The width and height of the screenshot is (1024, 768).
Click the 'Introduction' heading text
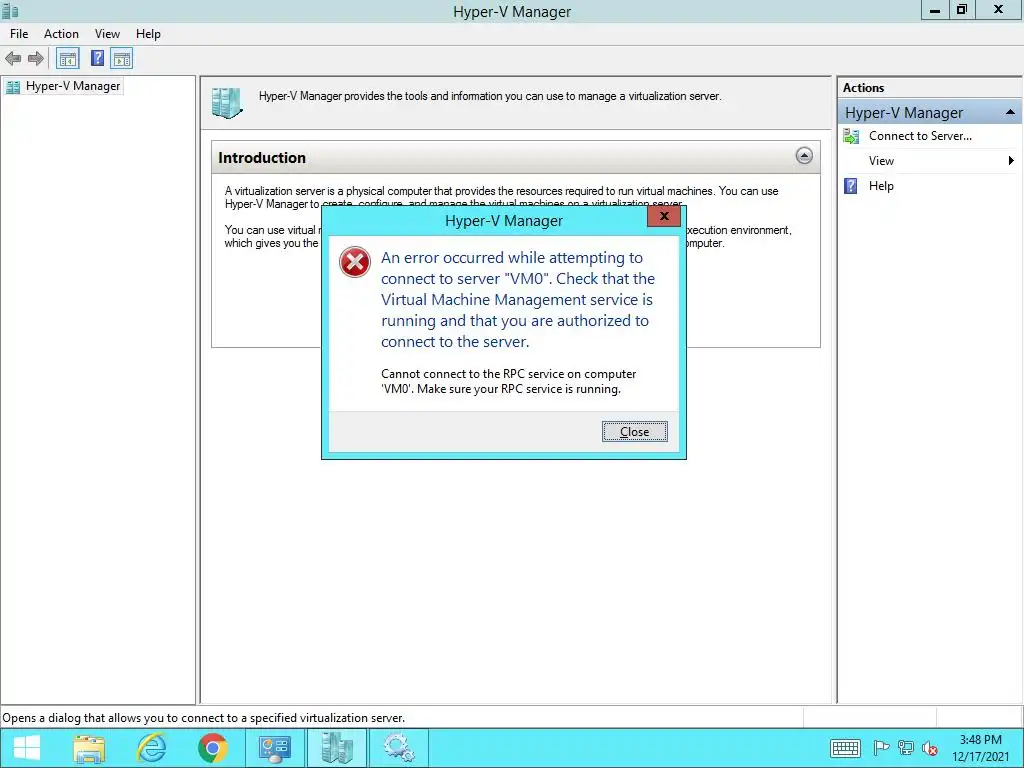262,158
